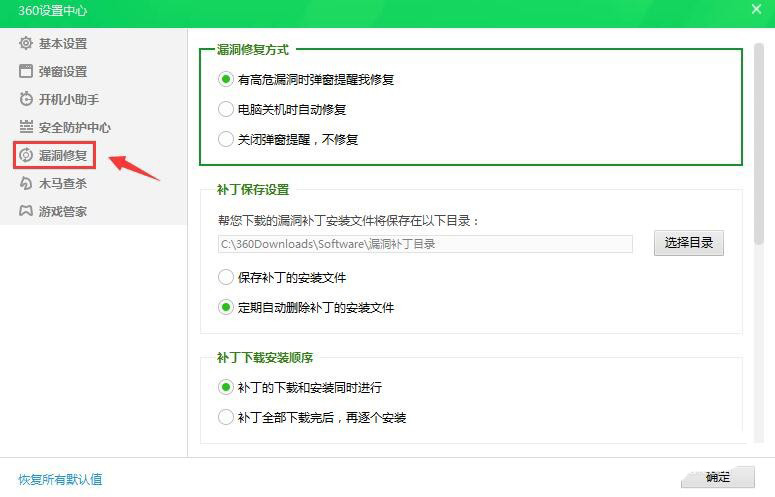This screenshot has width=775, height=497.
Task: Choose 定期自动删除补丁的安装文件 option
Action: (x=226, y=307)
